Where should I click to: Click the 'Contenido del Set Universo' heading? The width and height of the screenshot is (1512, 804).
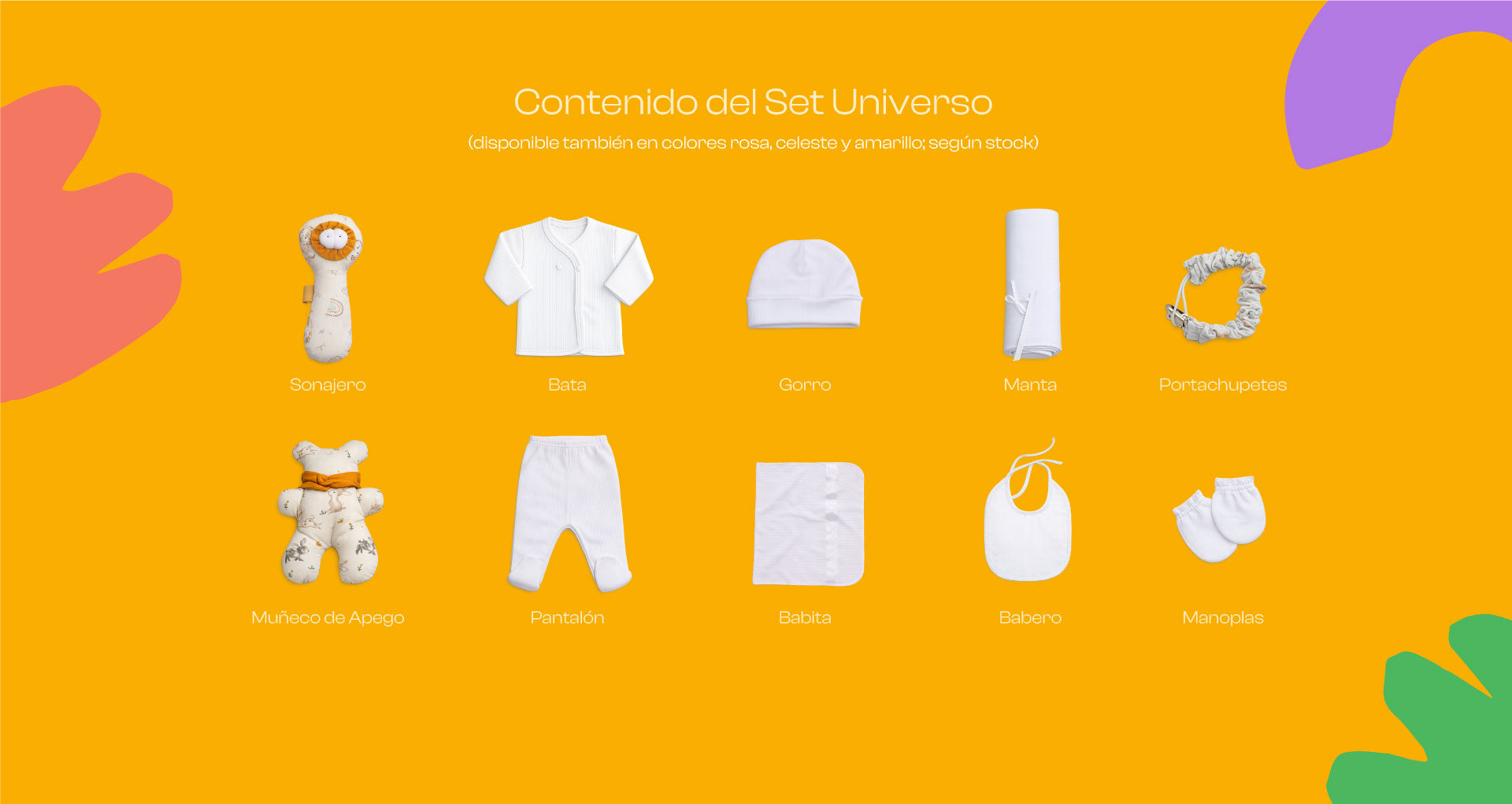pos(753,102)
